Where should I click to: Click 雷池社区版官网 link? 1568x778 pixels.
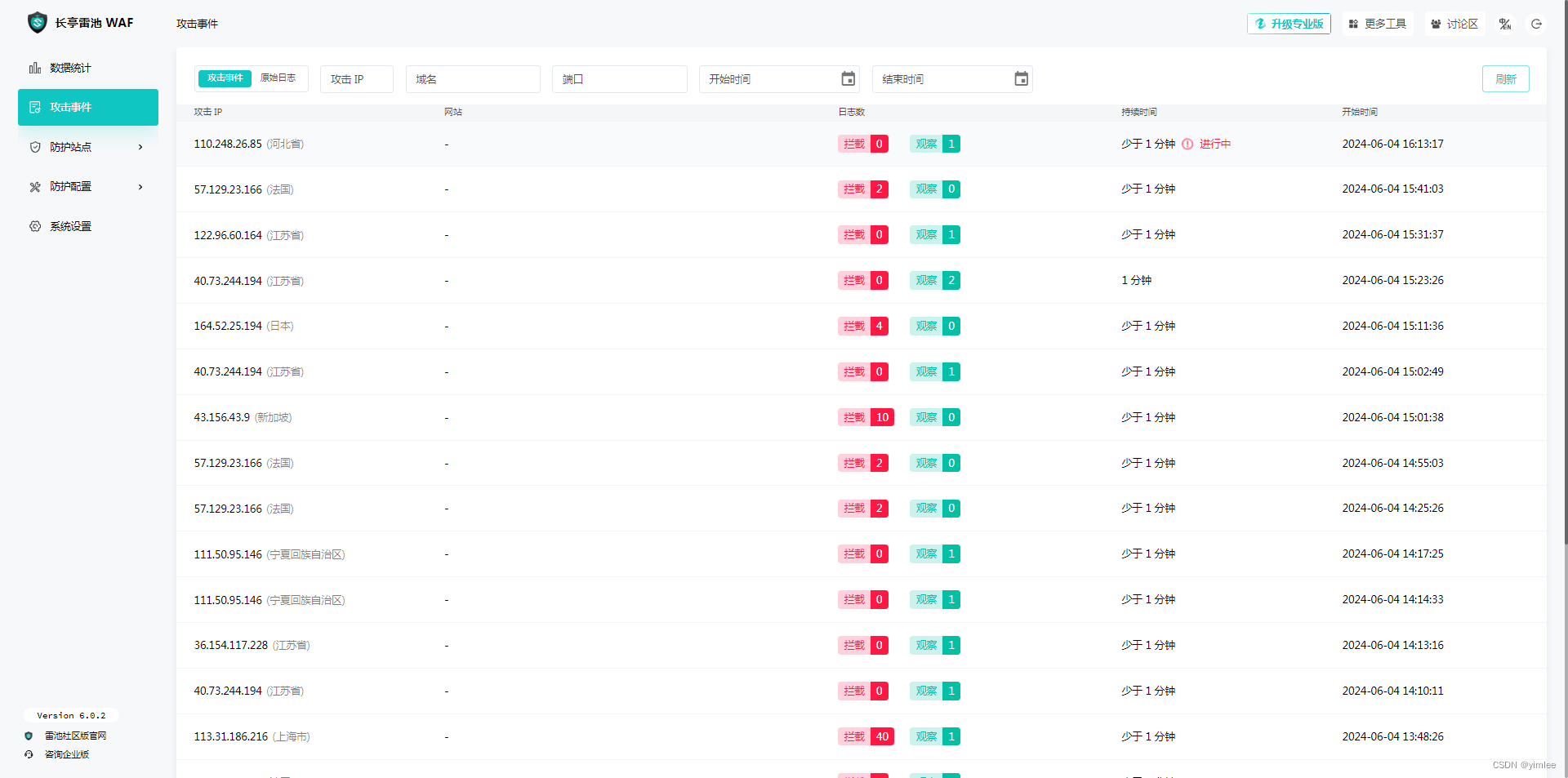pos(75,736)
